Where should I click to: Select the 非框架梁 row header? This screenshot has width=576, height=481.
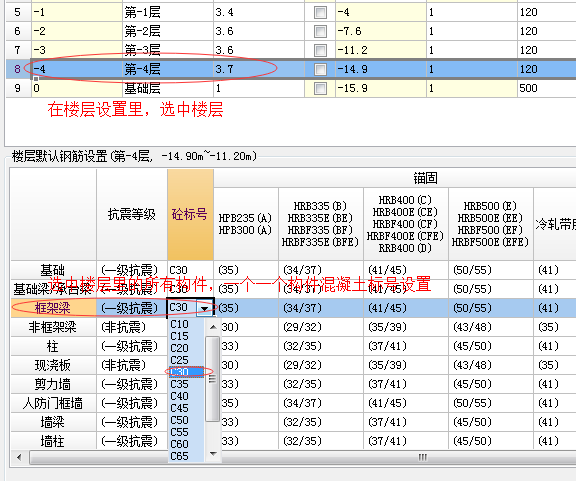[x=53, y=327]
